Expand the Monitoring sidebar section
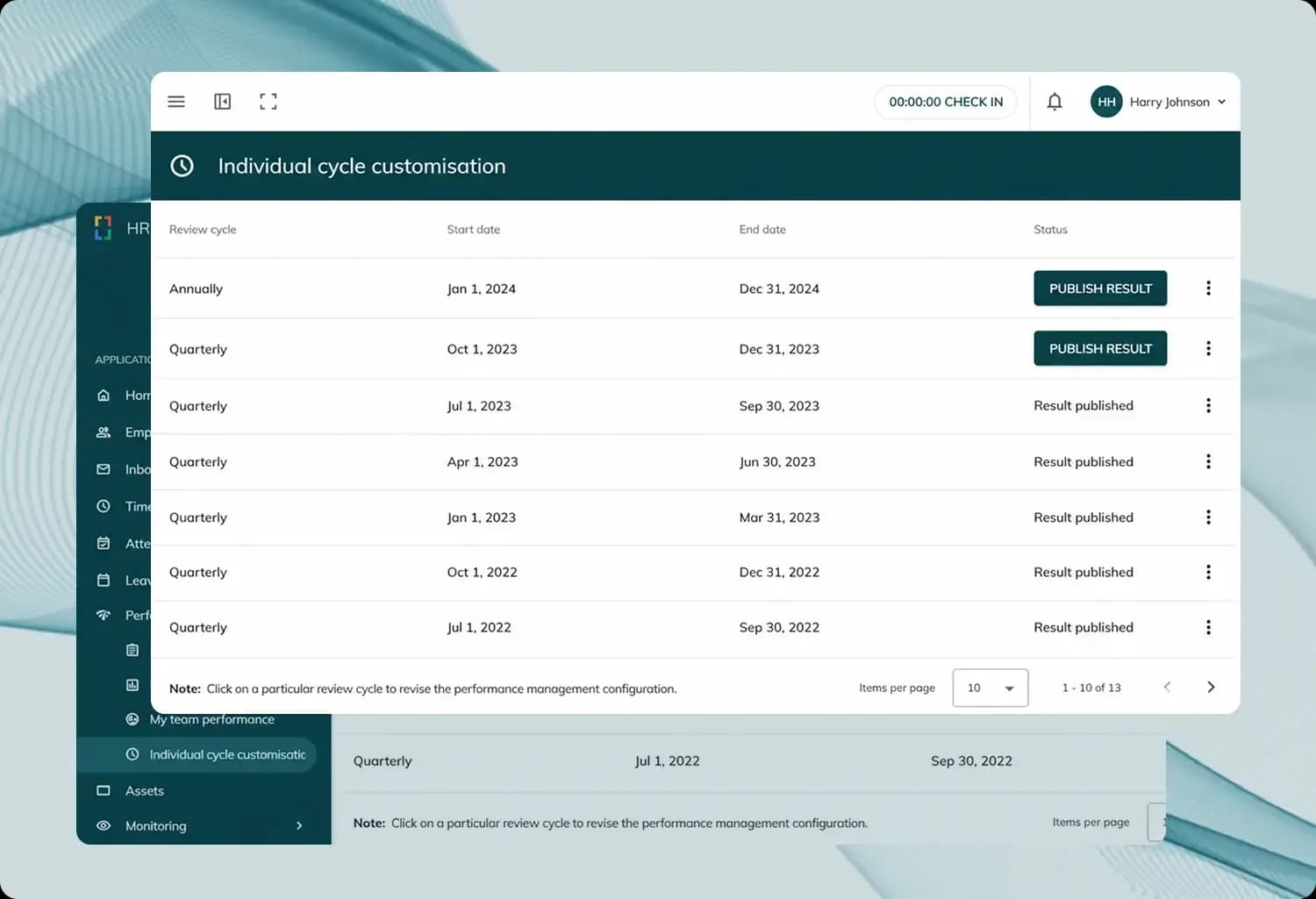 [x=299, y=825]
